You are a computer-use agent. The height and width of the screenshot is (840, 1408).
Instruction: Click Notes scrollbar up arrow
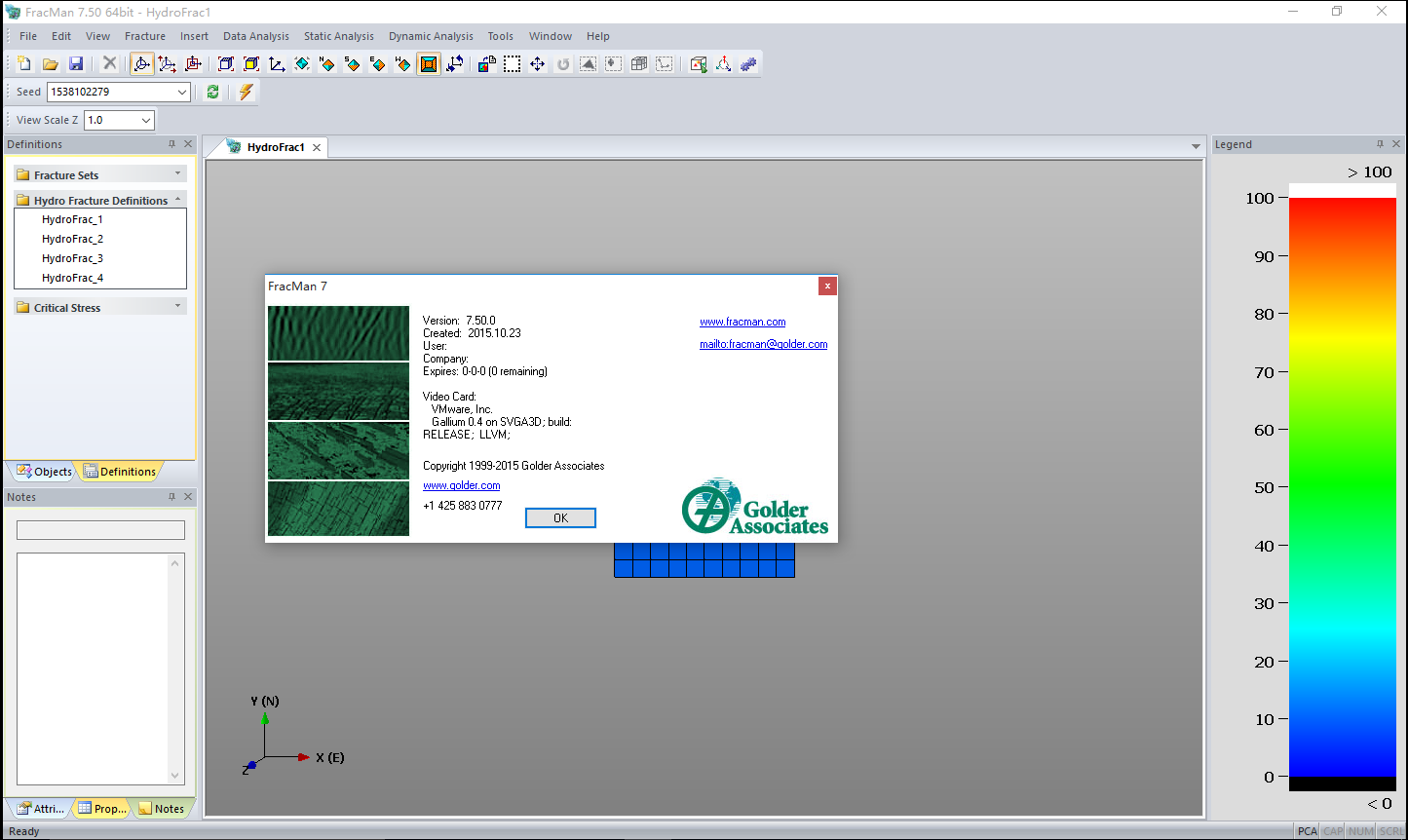[175, 563]
